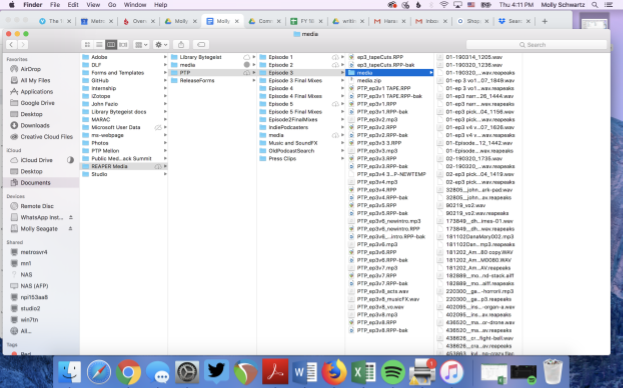Open the Help menu

coord(161,5)
